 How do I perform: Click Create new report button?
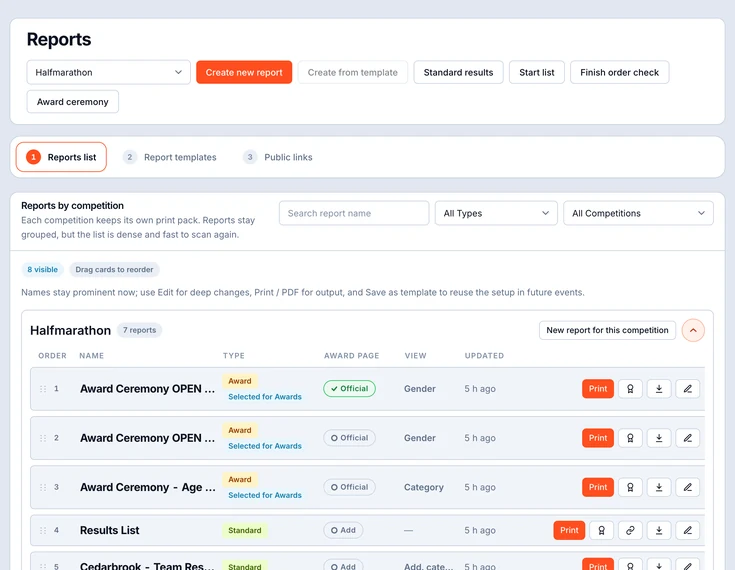(x=244, y=72)
